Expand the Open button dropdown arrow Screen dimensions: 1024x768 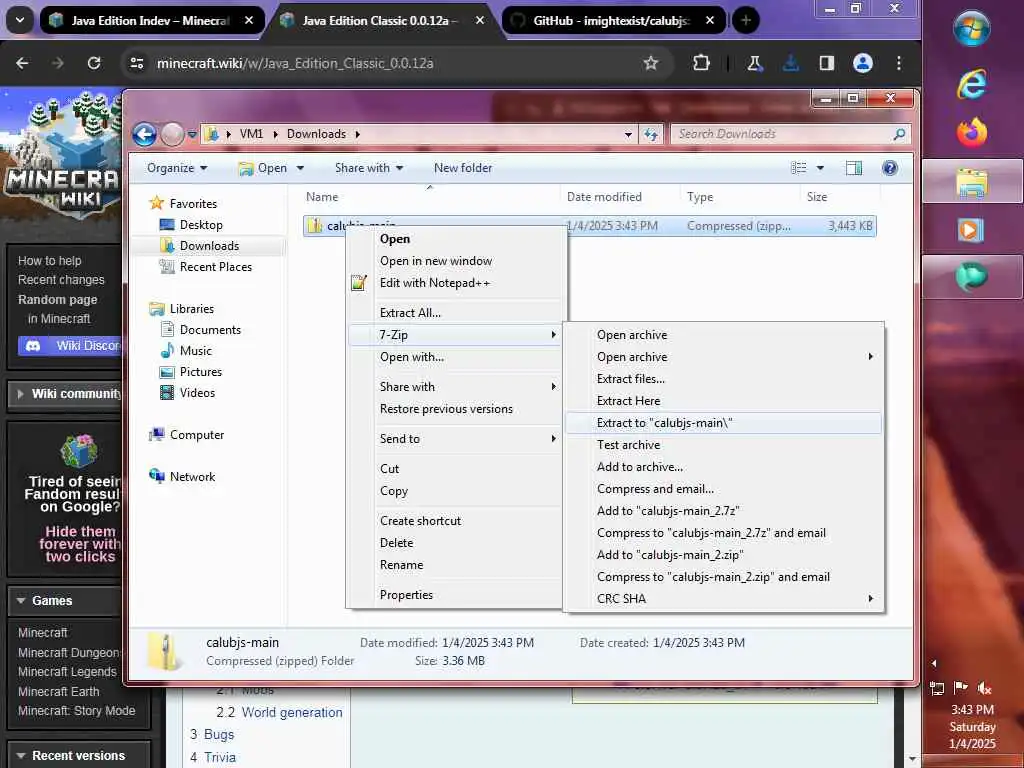[300, 168]
